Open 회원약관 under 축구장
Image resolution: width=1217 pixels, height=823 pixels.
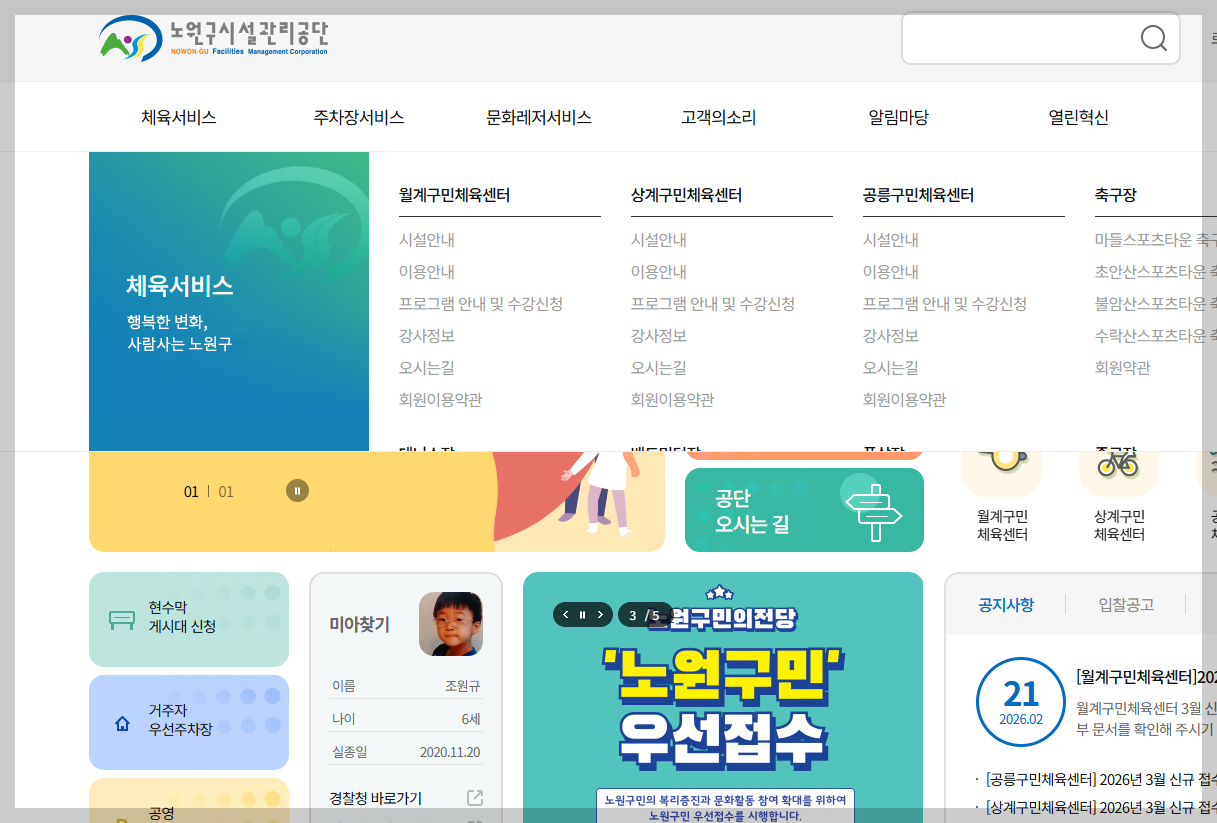coord(1123,368)
